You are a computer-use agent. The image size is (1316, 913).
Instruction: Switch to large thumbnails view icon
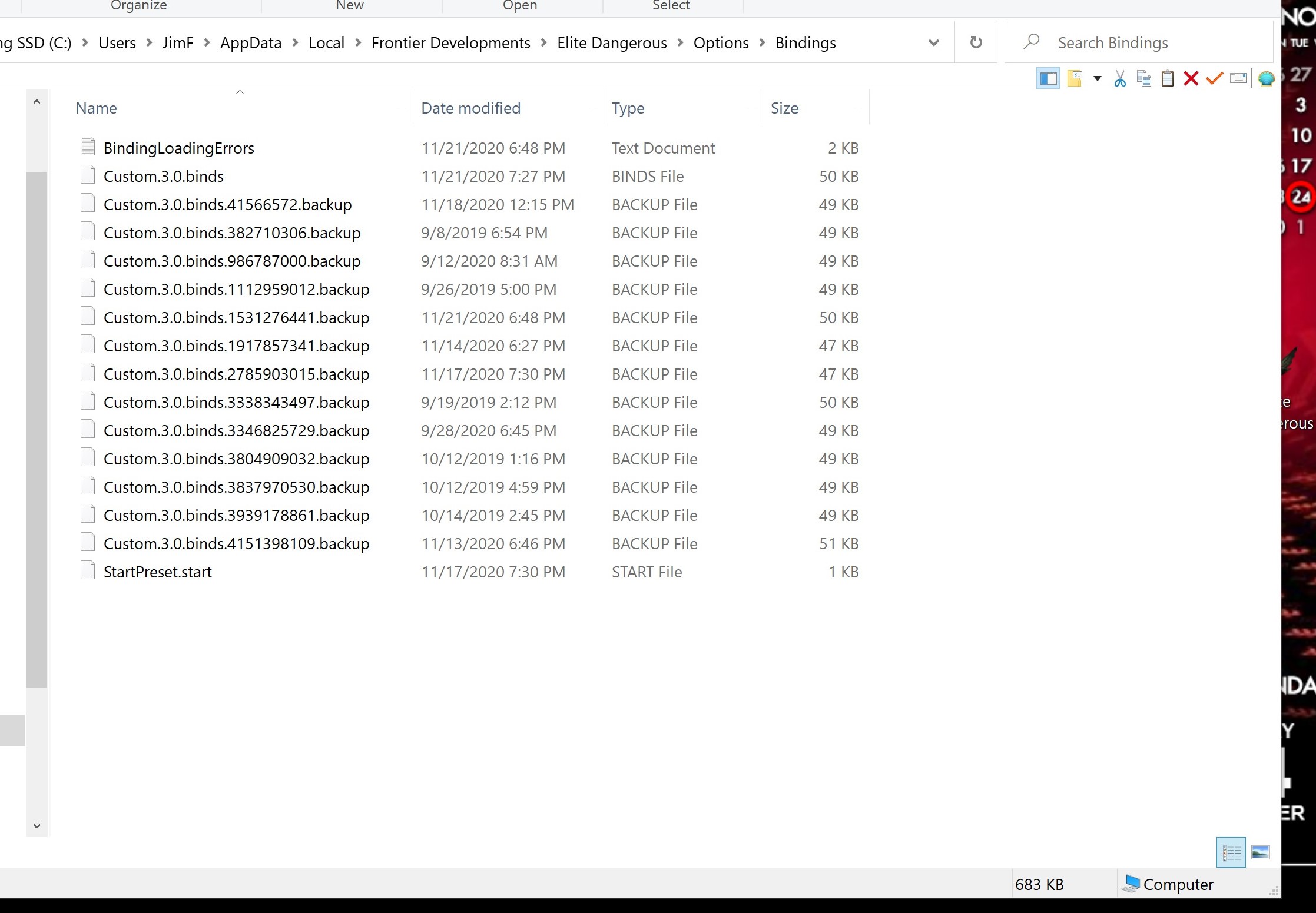pyautogui.click(x=1260, y=852)
